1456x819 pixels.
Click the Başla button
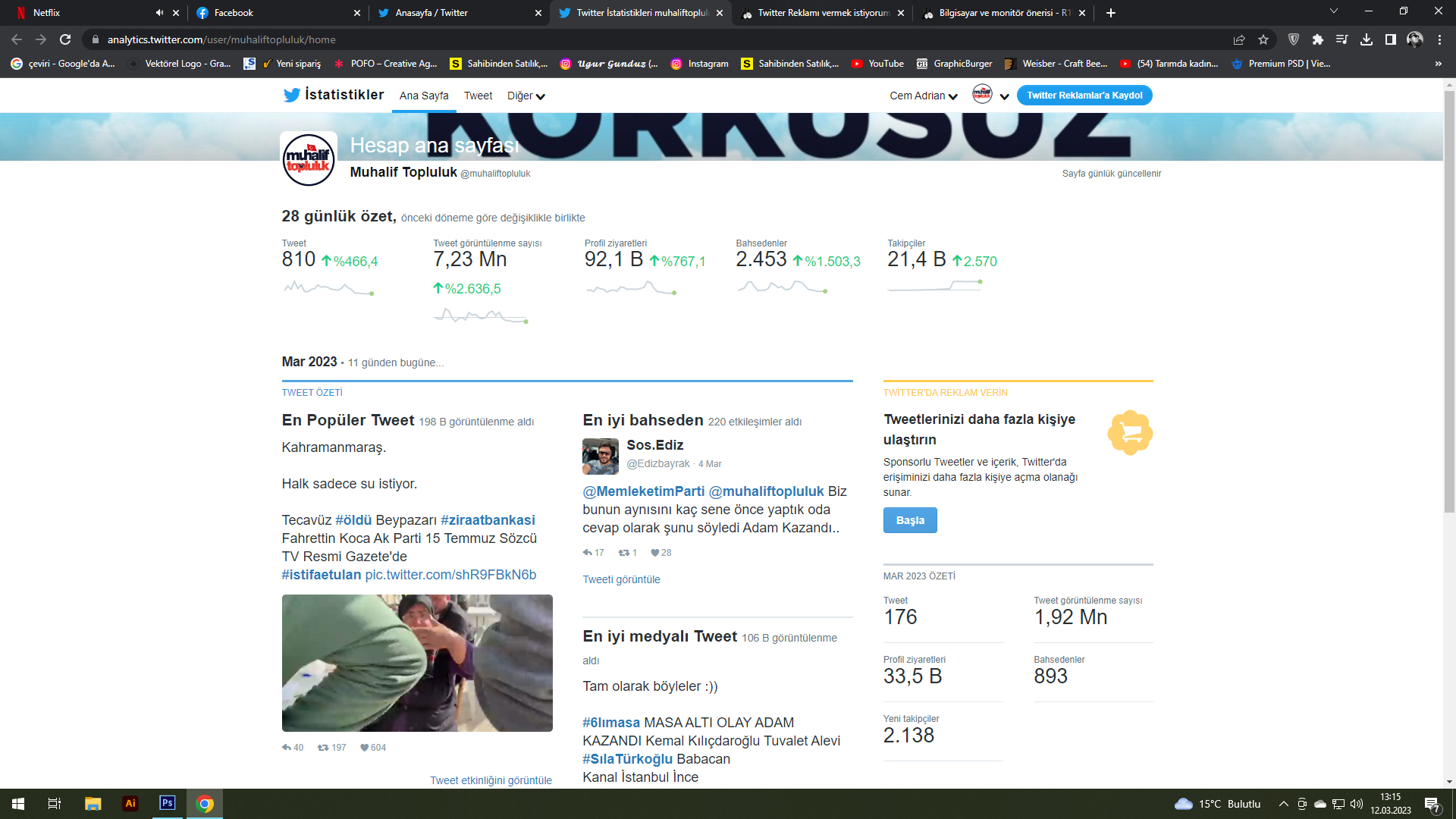coord(910,520)
